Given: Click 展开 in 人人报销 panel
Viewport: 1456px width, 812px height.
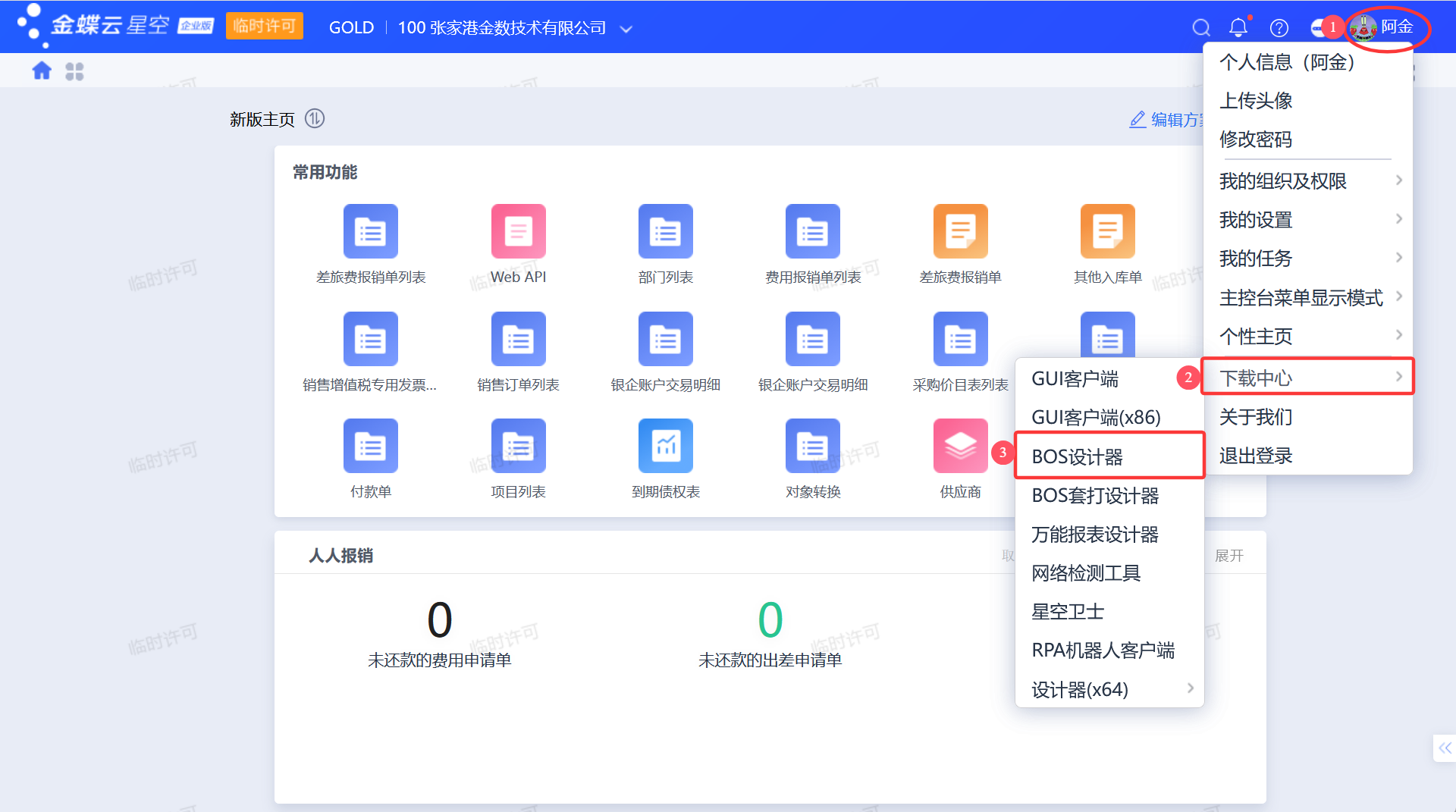Looking at the screenshot, I should pos(1229,556).
